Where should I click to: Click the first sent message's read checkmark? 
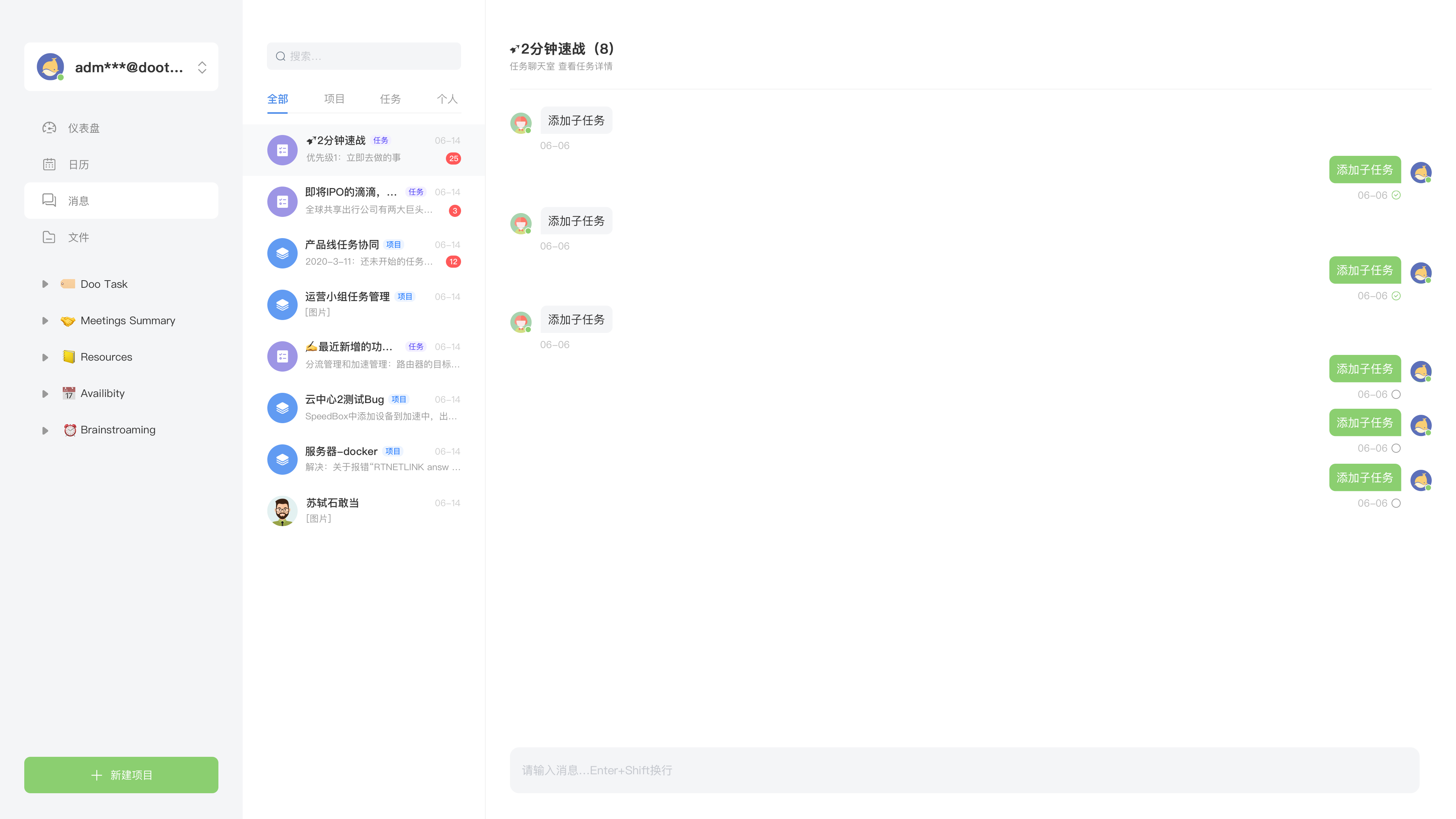click(1396, 195)
